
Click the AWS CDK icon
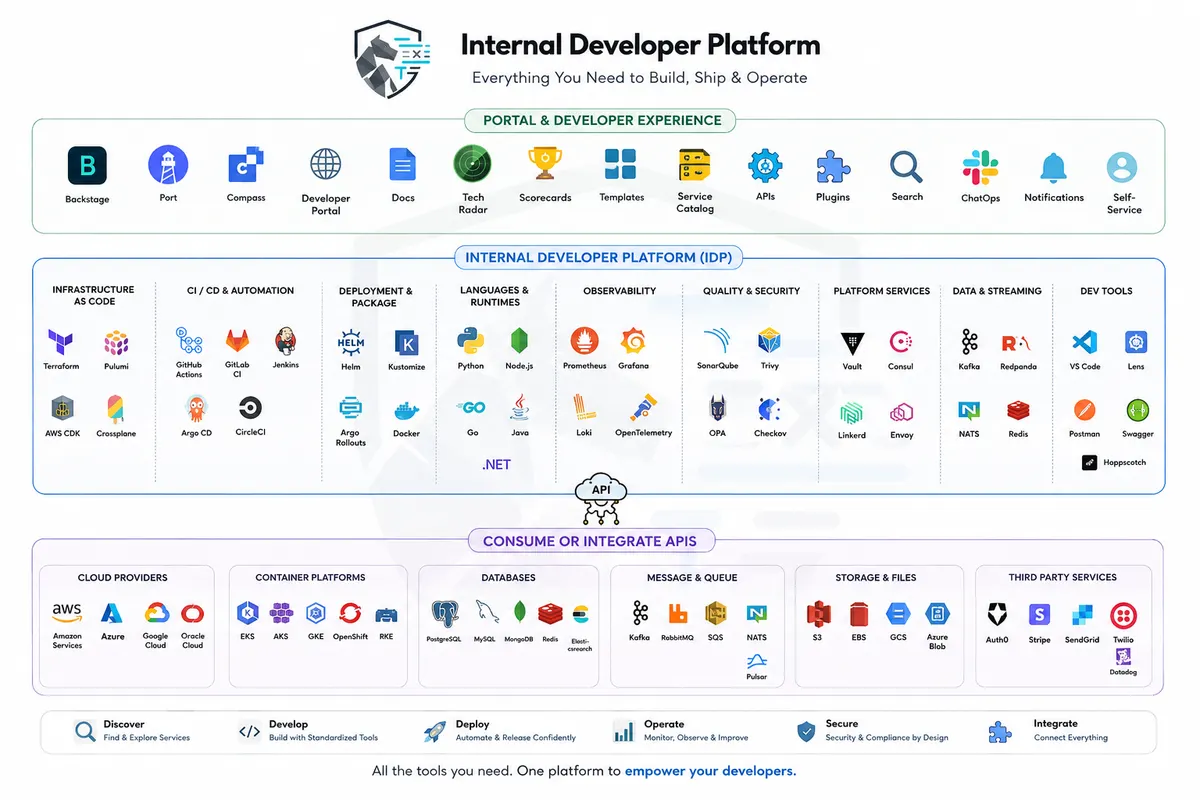(62, 409)
